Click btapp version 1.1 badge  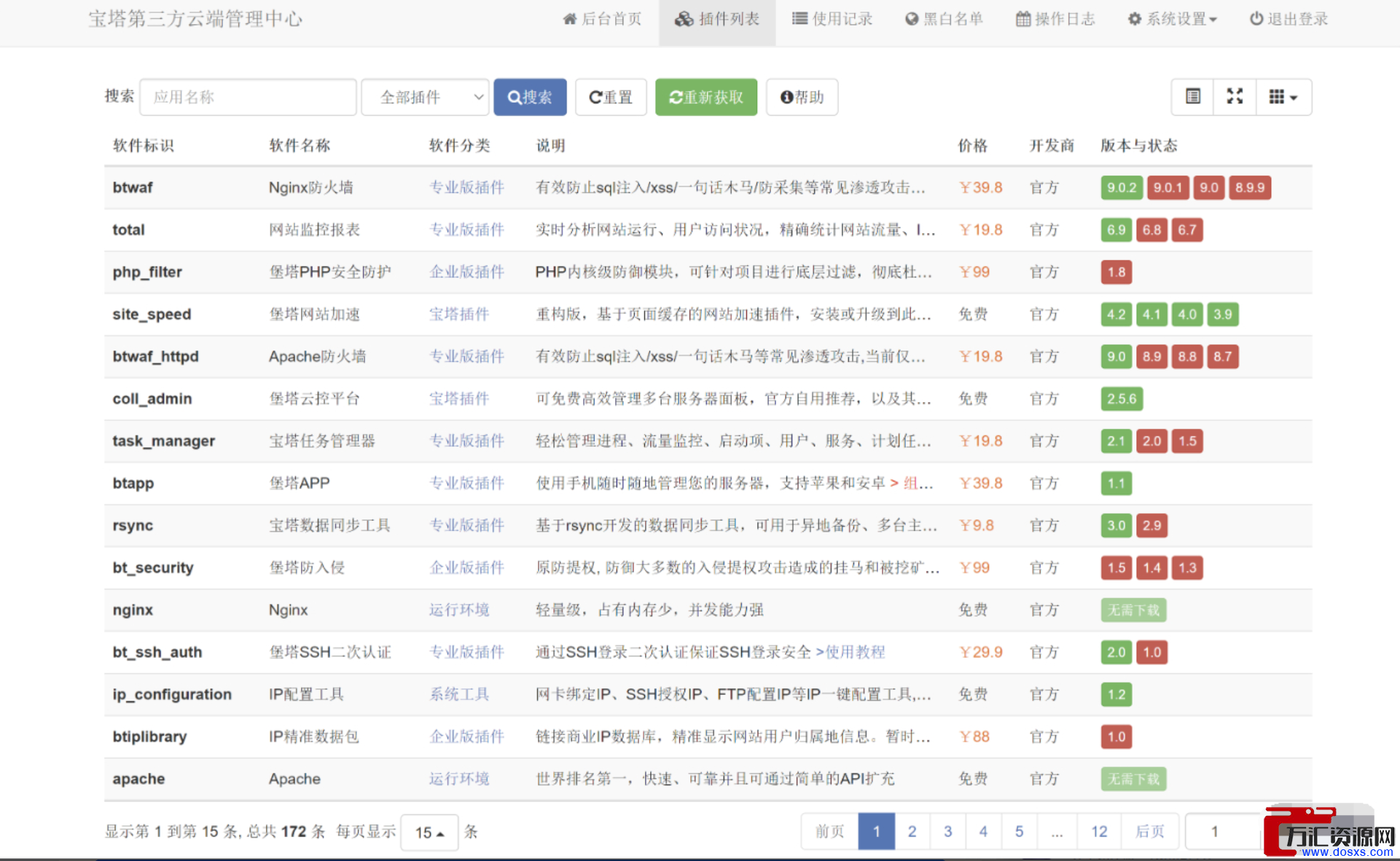pyautogui.click(x=1116, y=484)
